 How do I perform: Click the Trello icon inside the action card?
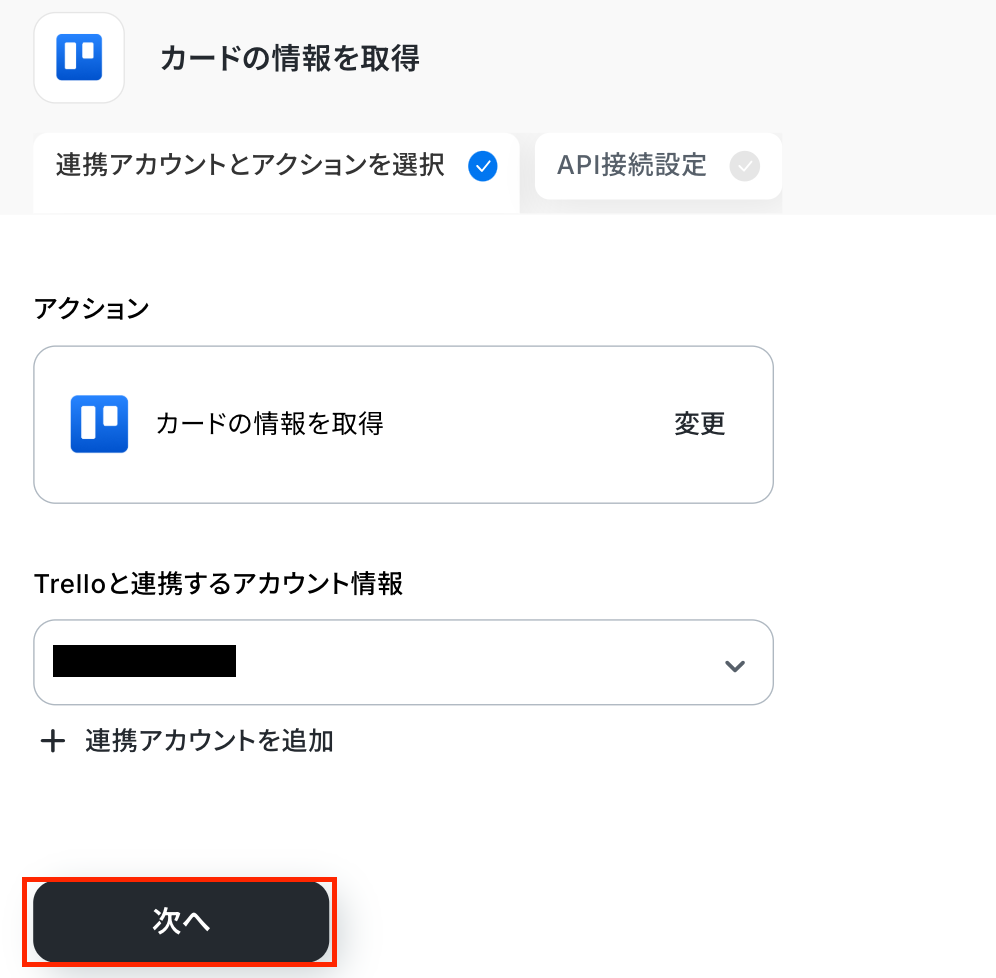pyautogui.click(x=99, y=424)
